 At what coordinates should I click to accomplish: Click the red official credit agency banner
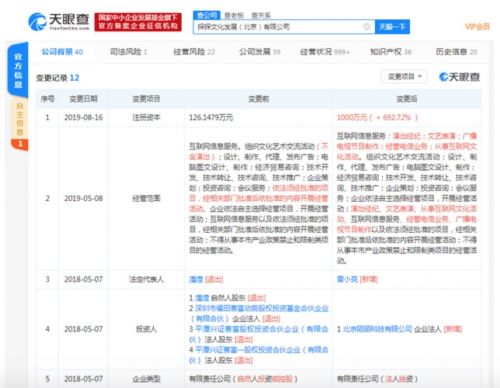(x=138, y=22)
